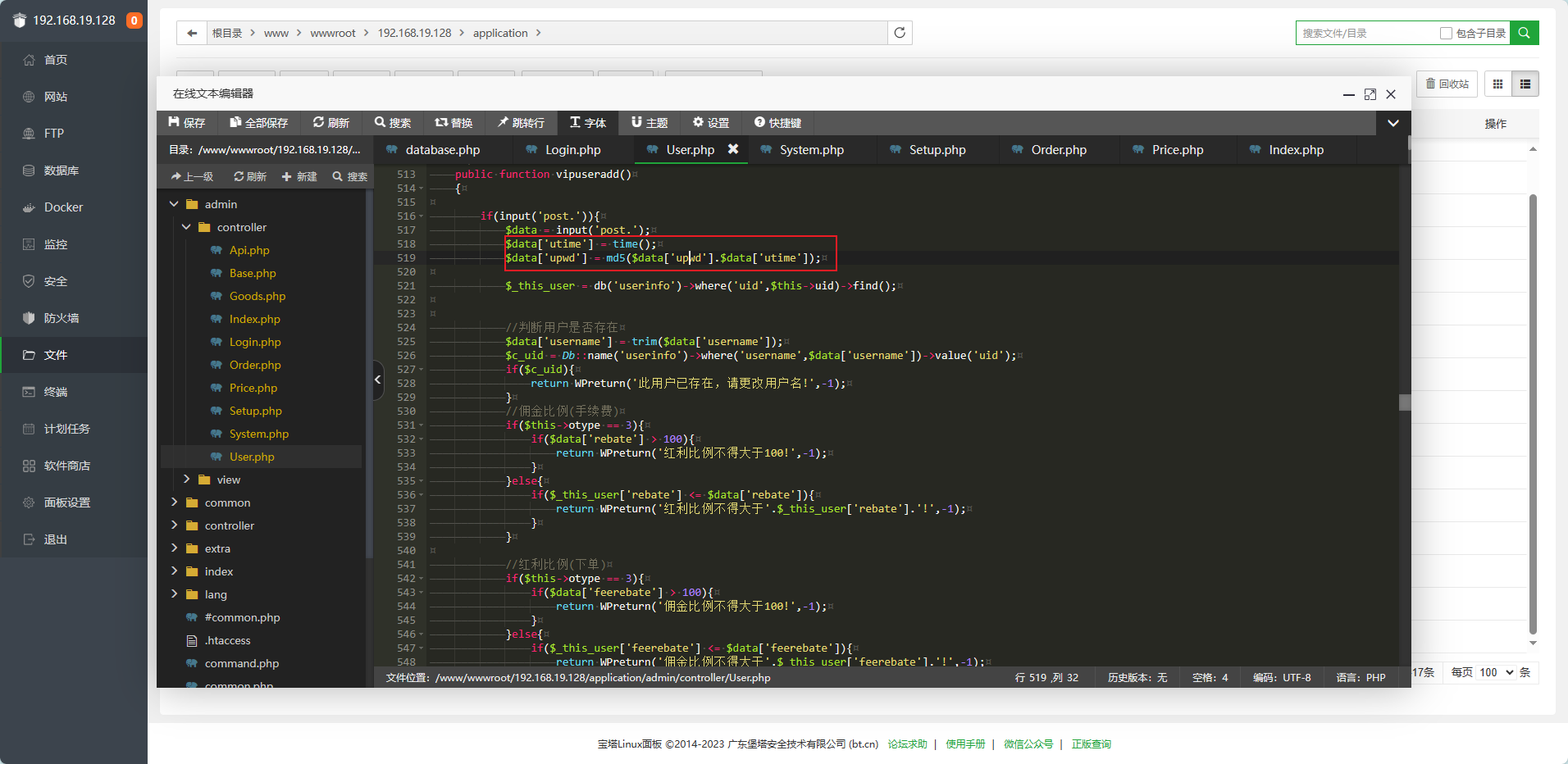Viewport: 1568px width, 764px height.
Task: Go back using the path arrow button
Action: pyautogui.click(x=192, y=33)
